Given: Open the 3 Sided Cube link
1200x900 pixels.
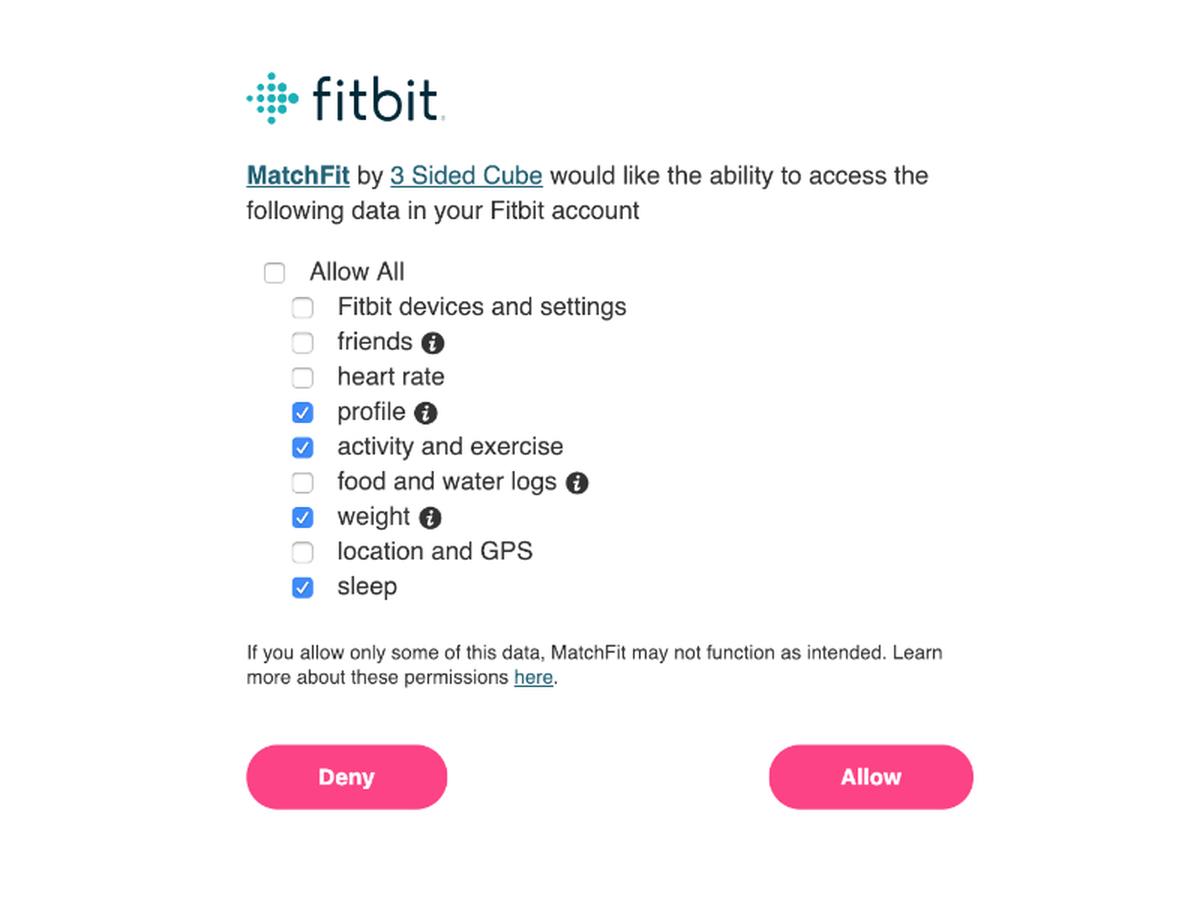Looking at the screenshot, I should point(466,176).
